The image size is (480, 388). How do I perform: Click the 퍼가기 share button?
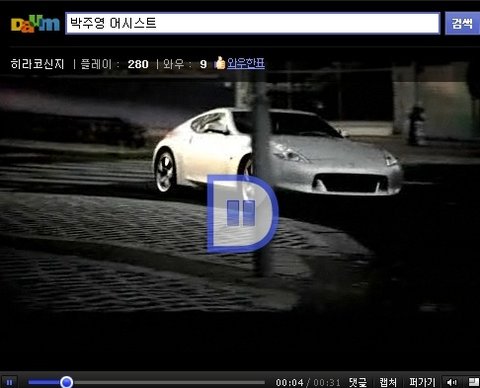tap(422, 382)
